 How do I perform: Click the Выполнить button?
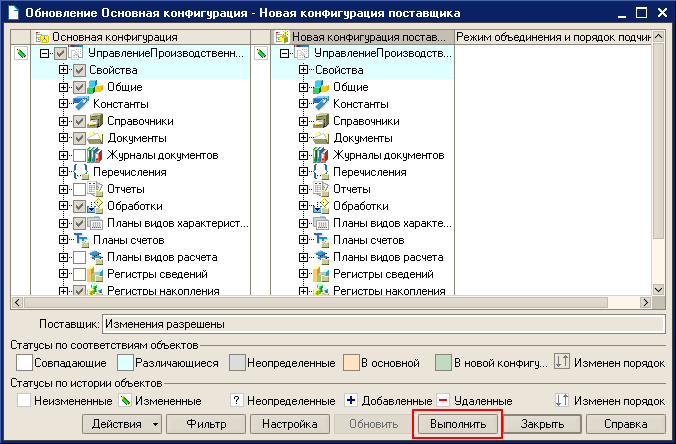[458, 424]
